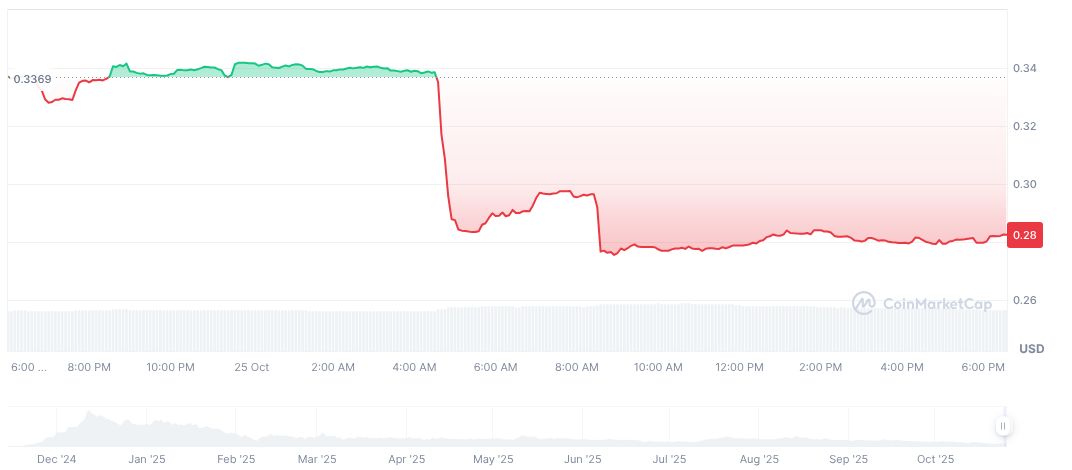Click the USD currency label

click(1031, 348)
